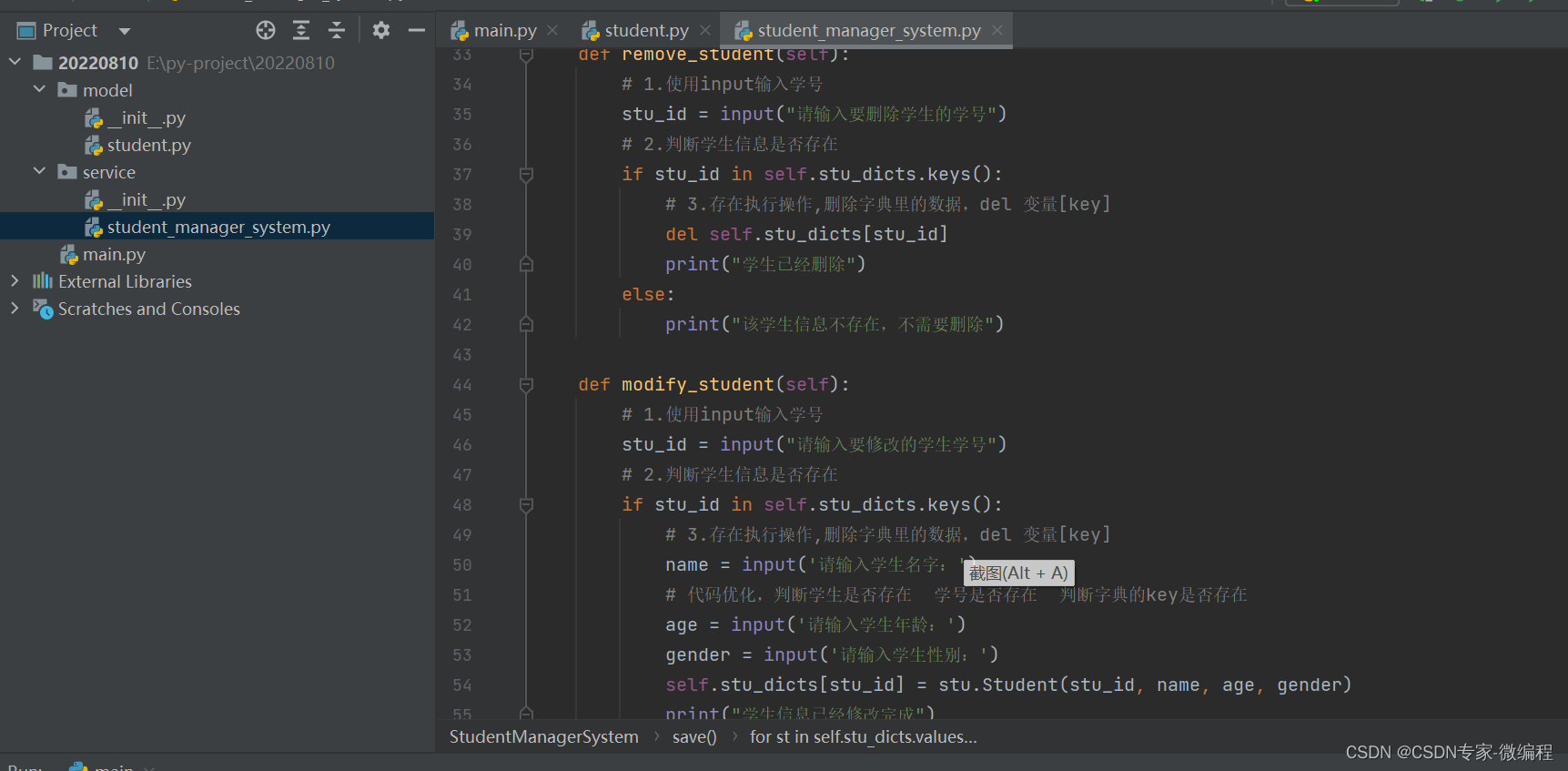The image size is (1568, 771).
Task: Open main.py in the project tree
Action: (114, 254)
